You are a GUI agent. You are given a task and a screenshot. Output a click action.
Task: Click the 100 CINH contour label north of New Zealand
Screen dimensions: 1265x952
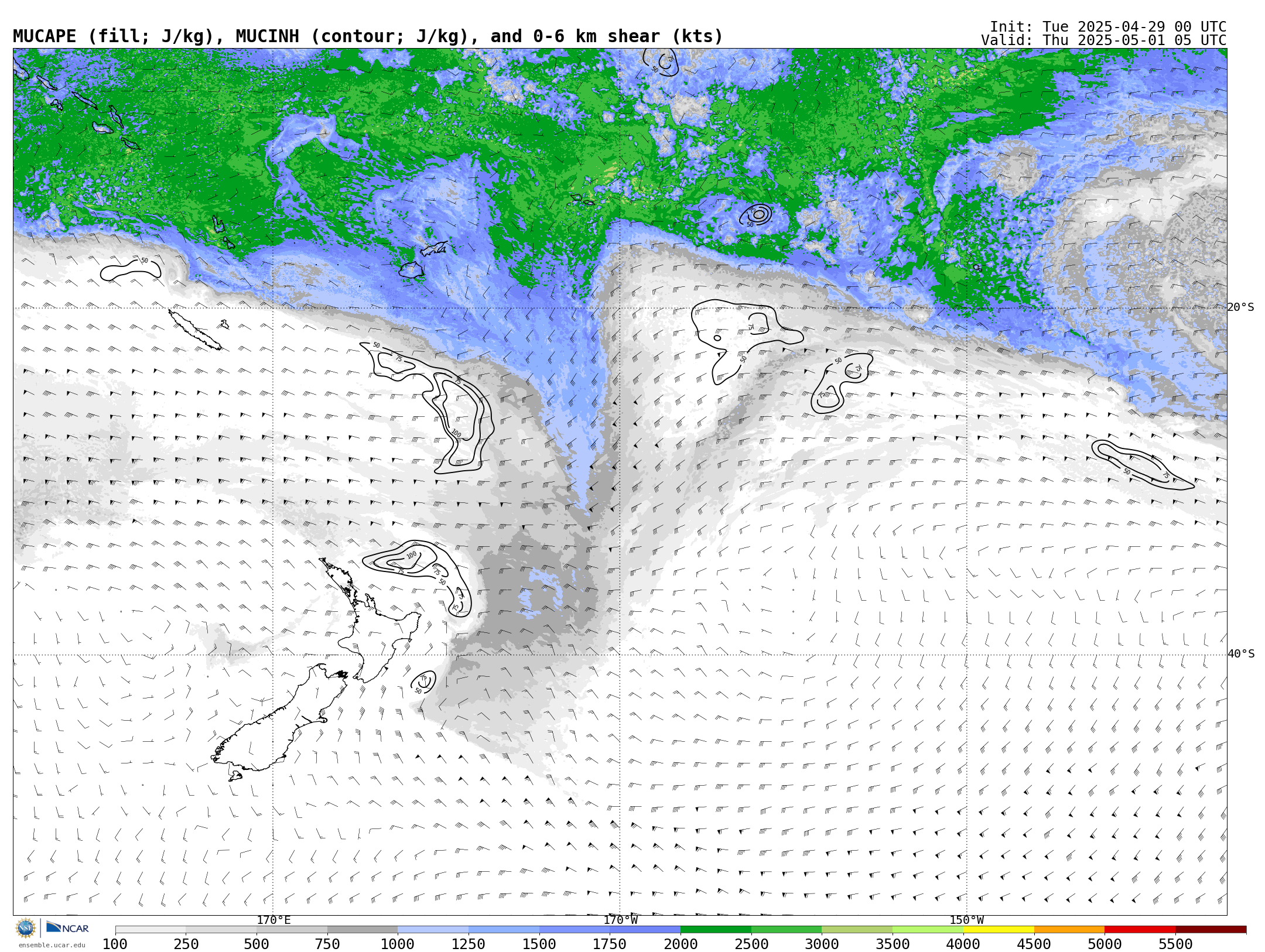[x=412, y=555]
